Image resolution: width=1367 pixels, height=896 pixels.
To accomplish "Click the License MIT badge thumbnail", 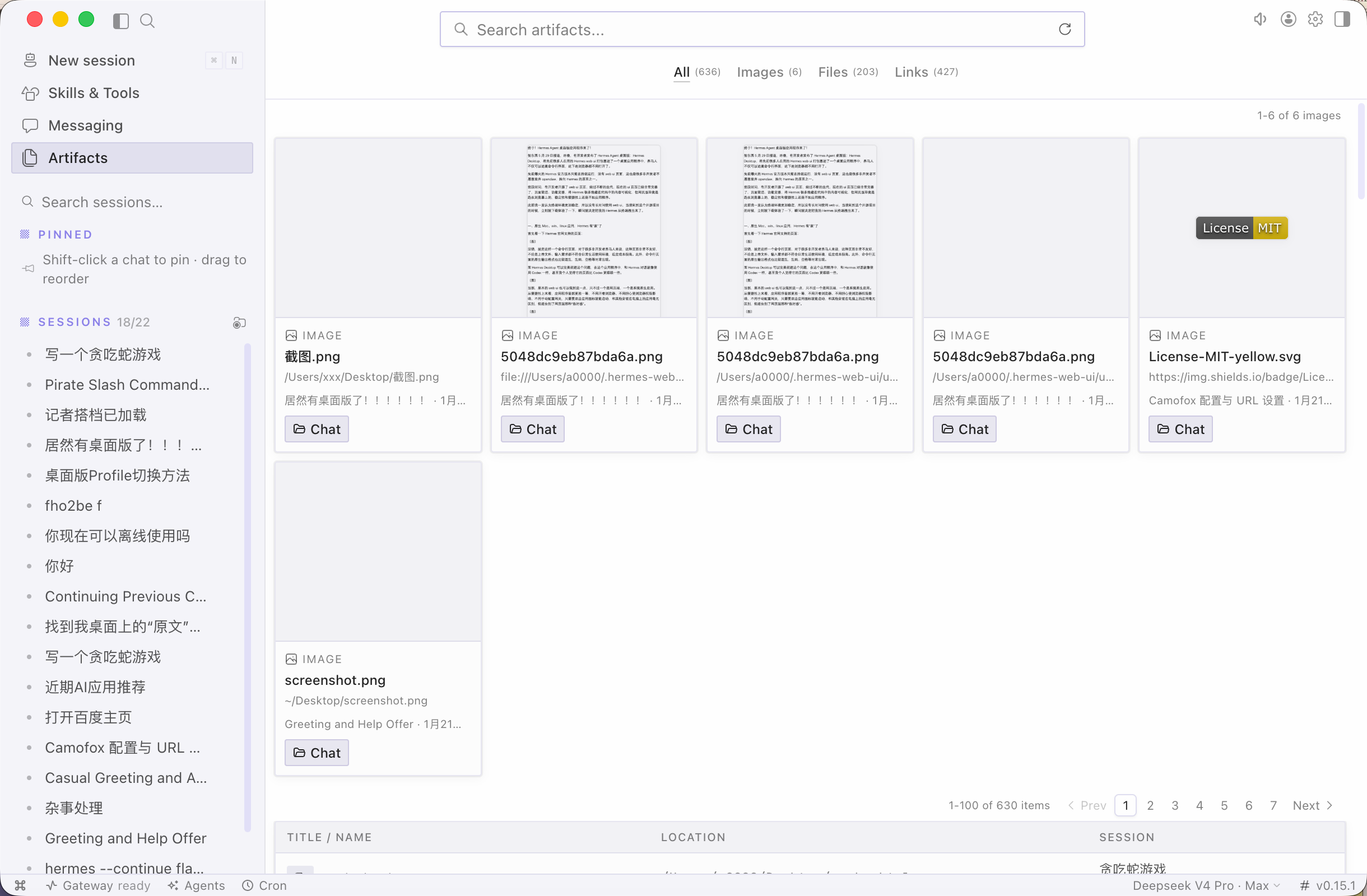I will click(x=1241, y=228).
